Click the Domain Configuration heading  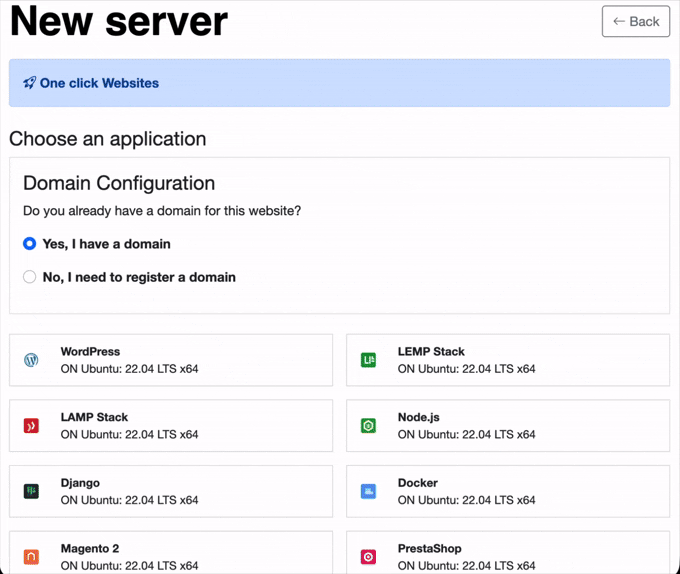point(119,183)
